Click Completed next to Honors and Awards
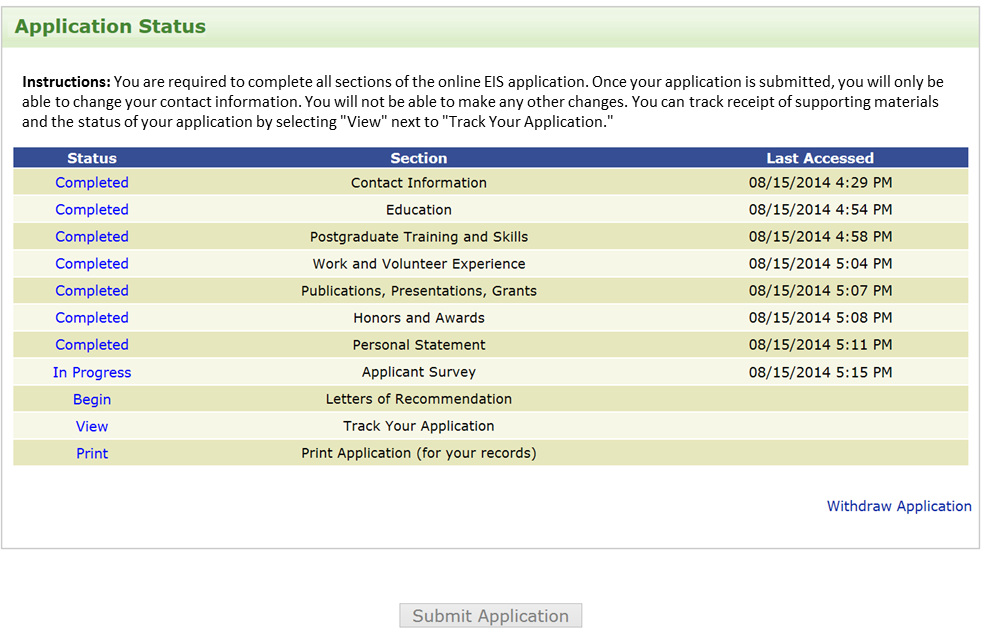 pos(92,318)
